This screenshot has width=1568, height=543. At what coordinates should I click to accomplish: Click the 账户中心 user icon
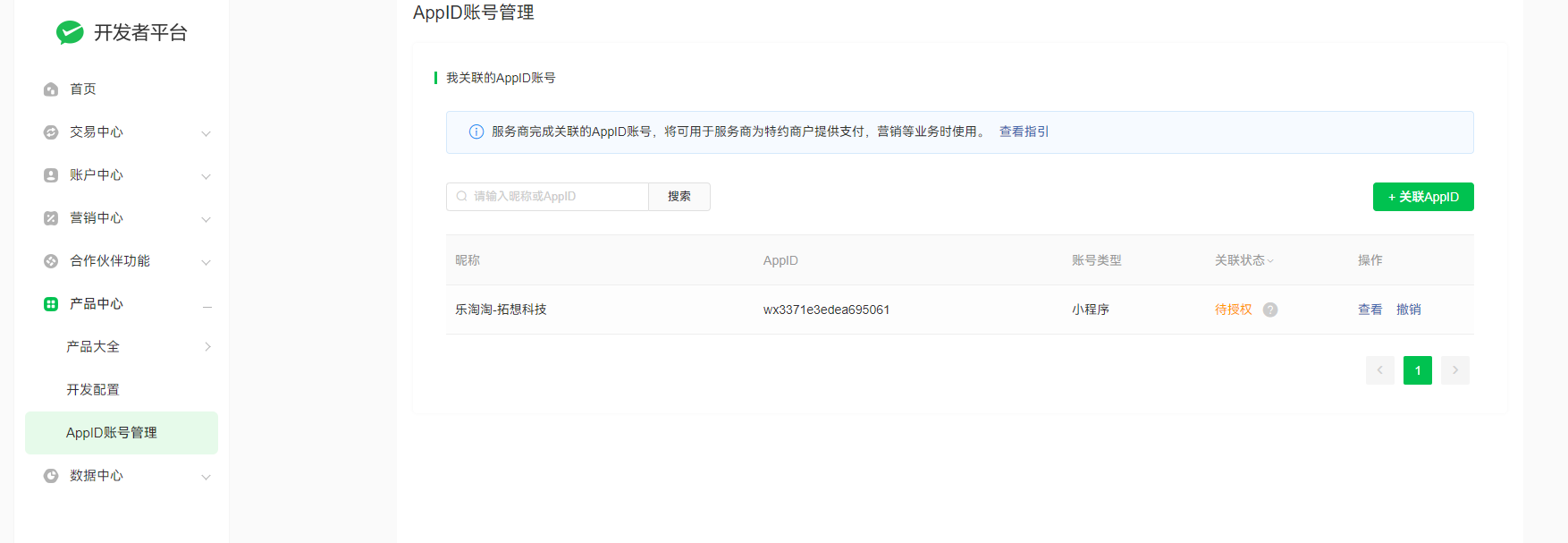51,175
